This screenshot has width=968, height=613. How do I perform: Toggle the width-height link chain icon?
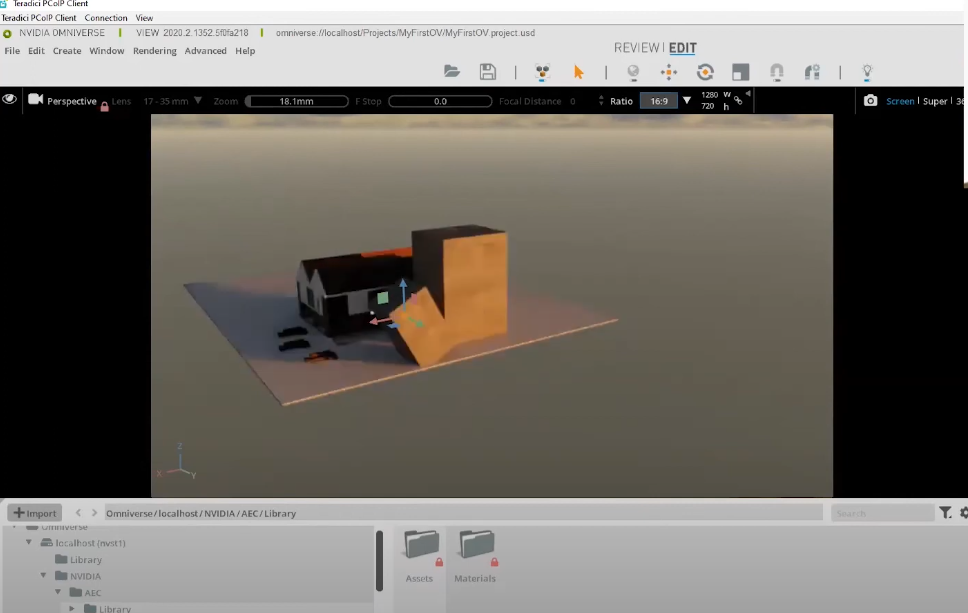(x=738, y=101)
